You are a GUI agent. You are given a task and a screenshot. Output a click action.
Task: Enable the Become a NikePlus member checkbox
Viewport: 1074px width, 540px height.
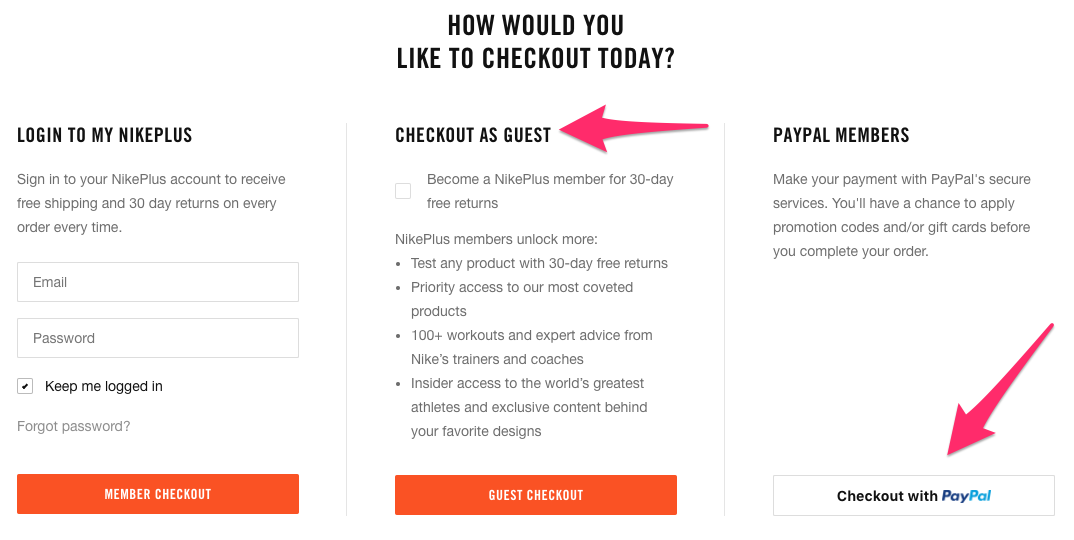click(x=403, y=191)
